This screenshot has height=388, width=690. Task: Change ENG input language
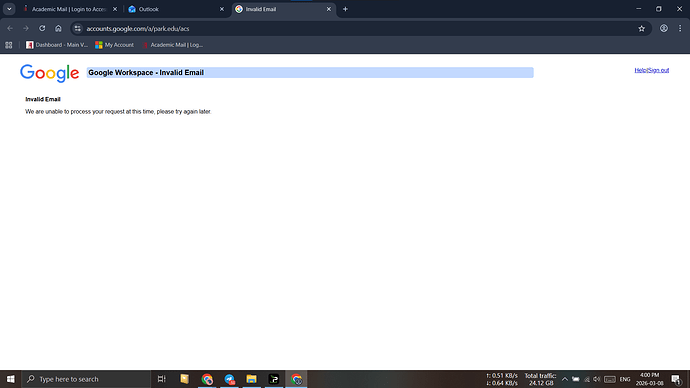(x=625, y=379)
